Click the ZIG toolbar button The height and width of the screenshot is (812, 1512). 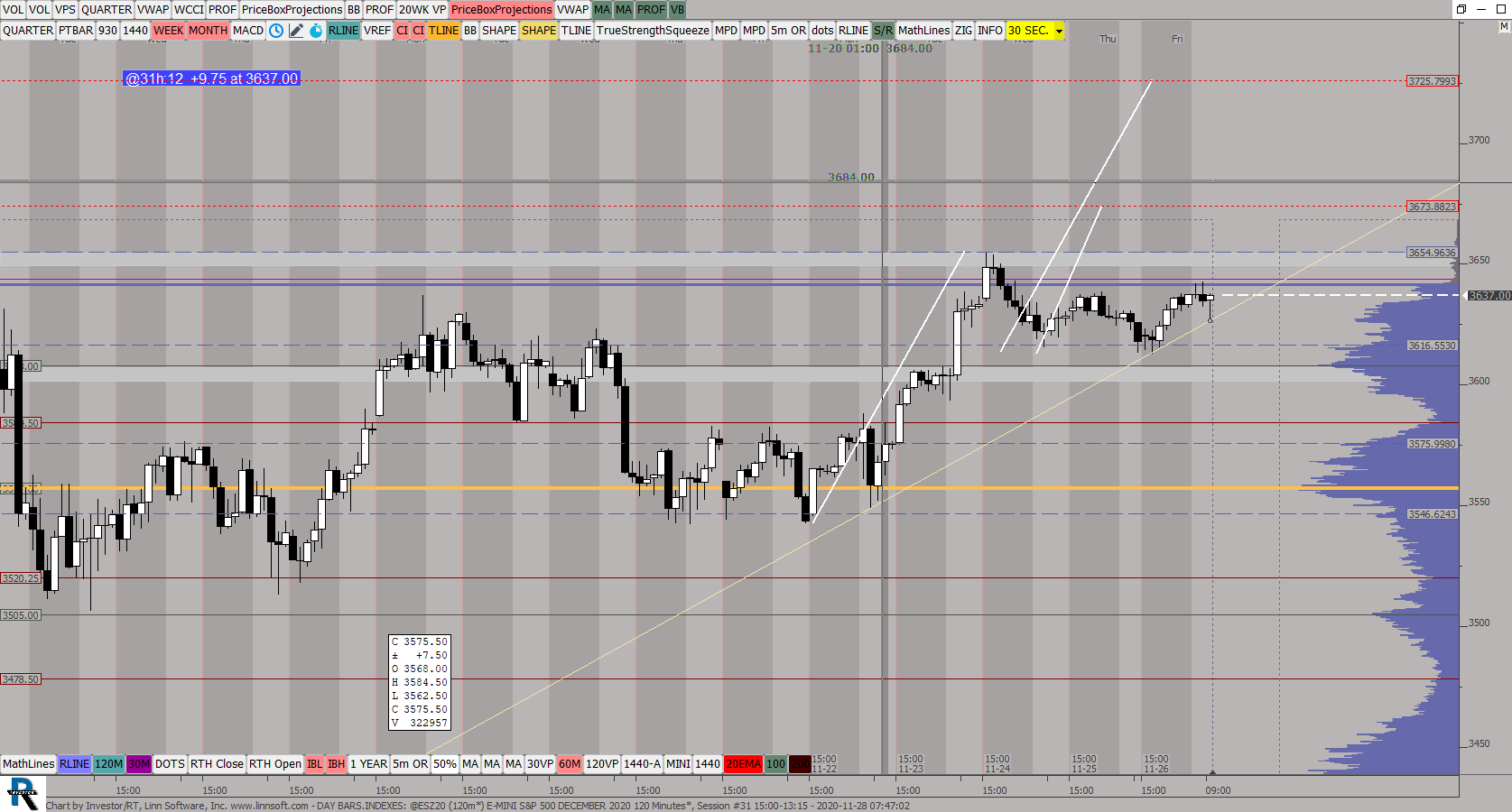tap(964, 30)
